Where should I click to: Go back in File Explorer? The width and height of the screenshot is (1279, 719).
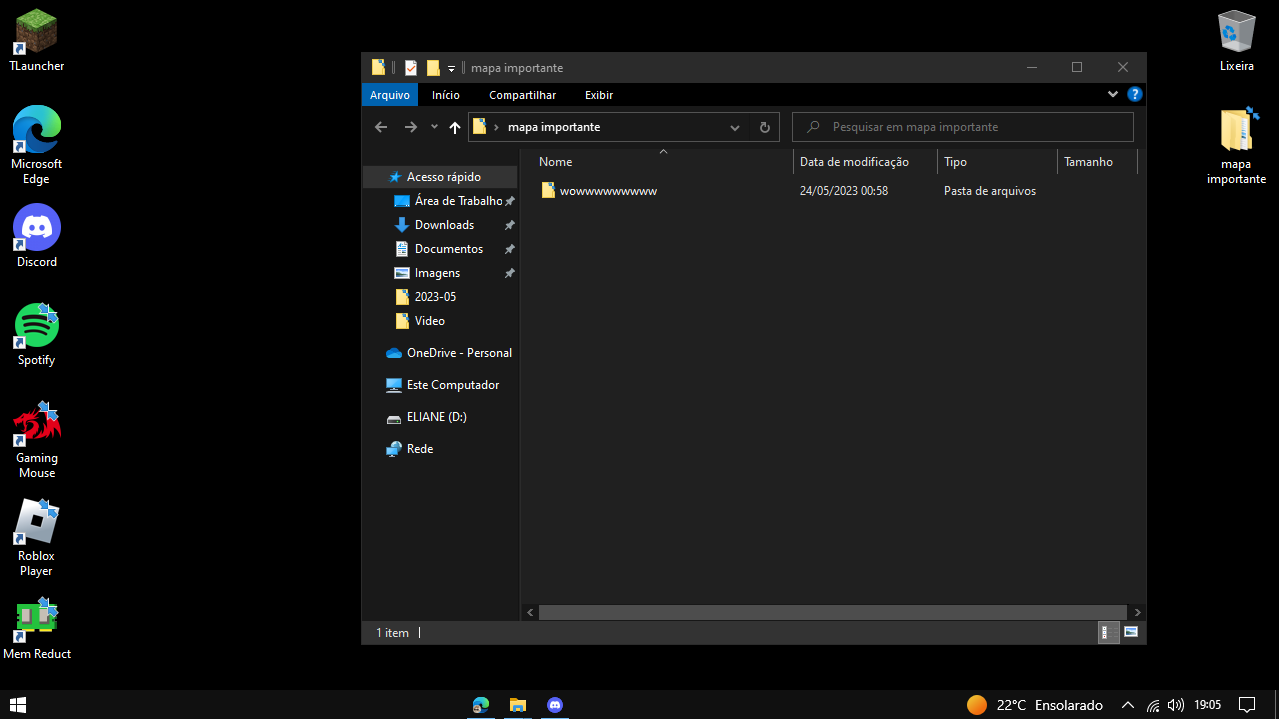(x=381, y=127)
